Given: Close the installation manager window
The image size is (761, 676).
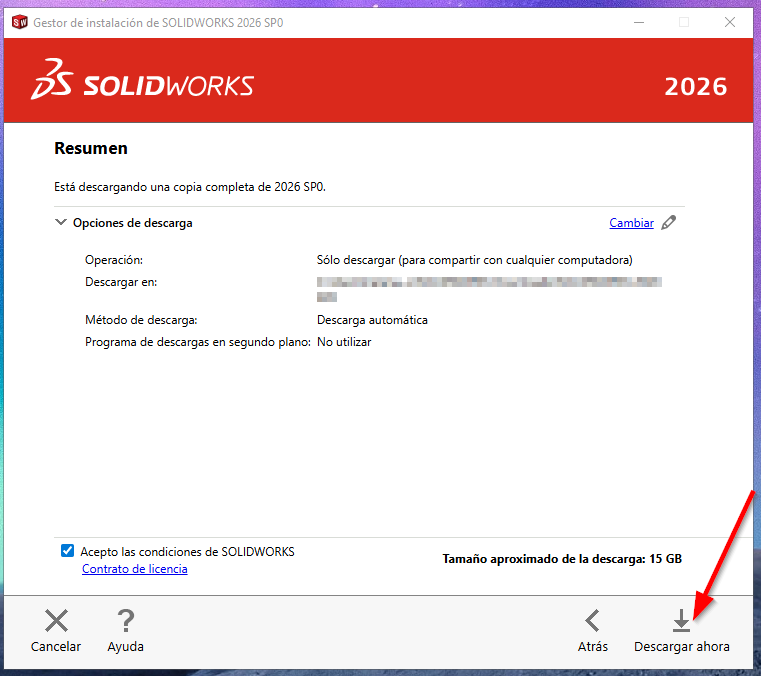Looking at the screenshot, I should 729,22.
